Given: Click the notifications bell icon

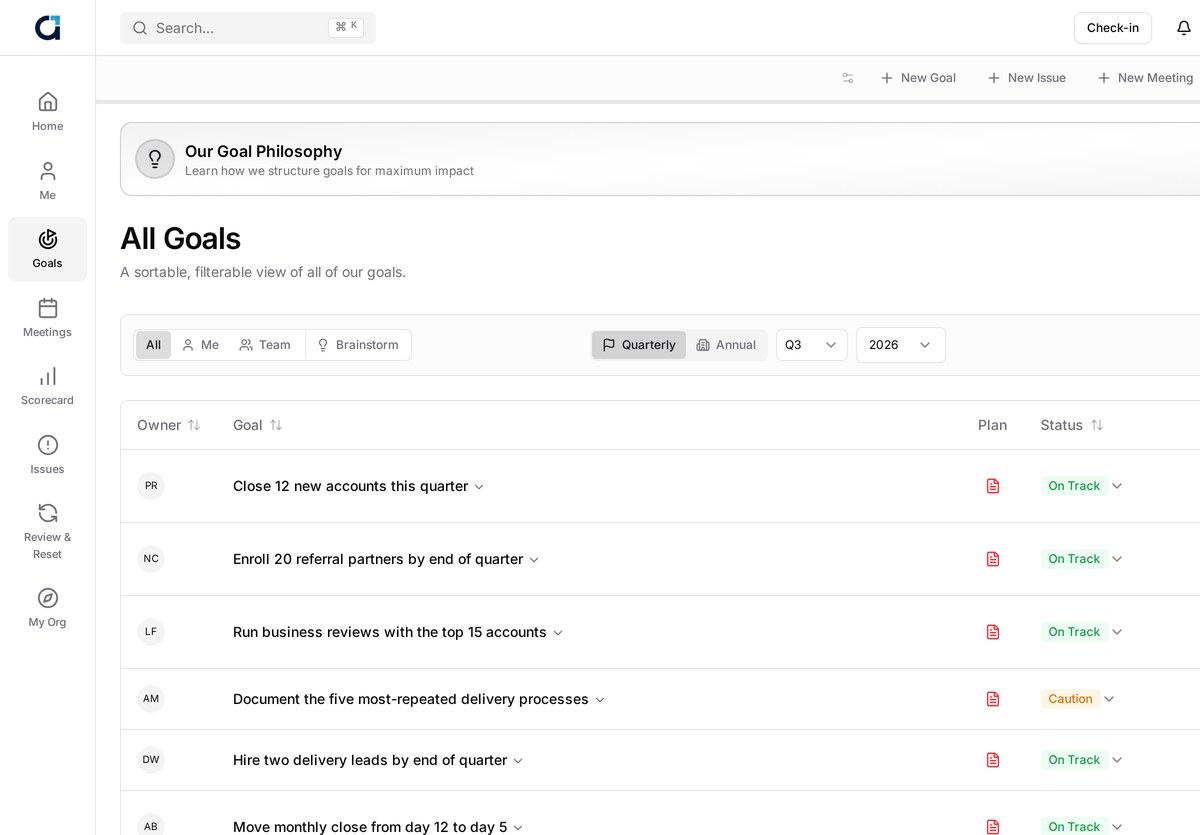Looking at the screenshot, I should click(1184, 28).
